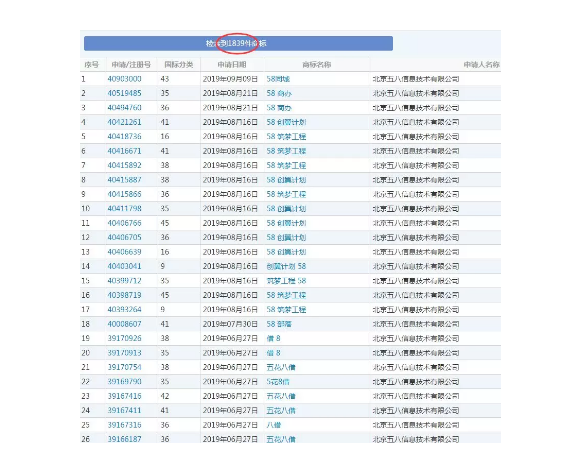Viewport: 588px width, 450px height.
Task: Open registration number link in row 3
Action: click(x=124, y=108)
